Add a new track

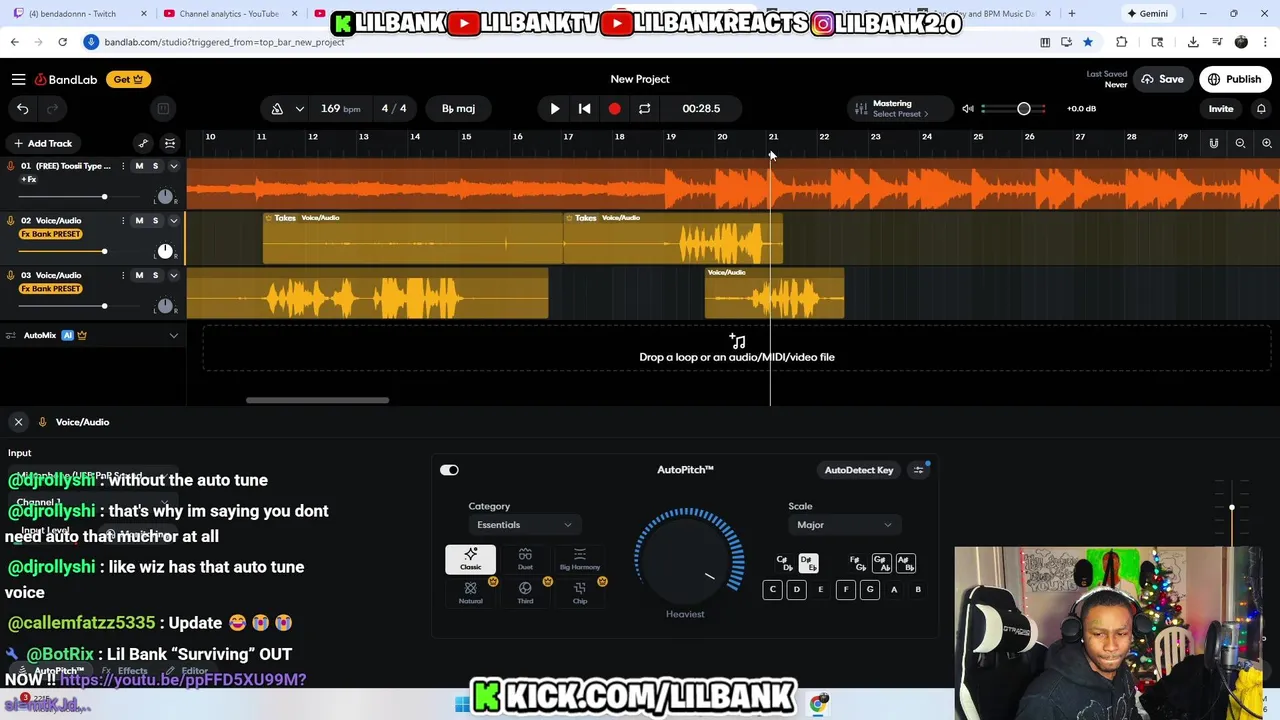43,143
